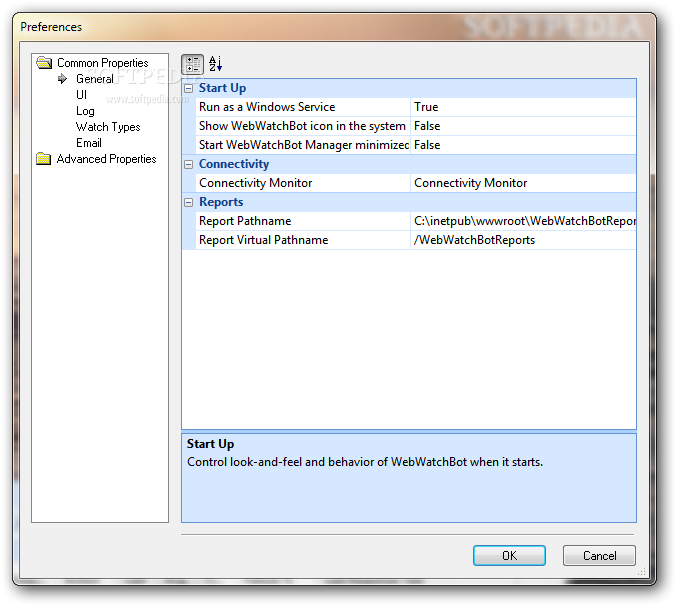Select General in the tree
Screen dimensions: 677x606
pos(95,79)
